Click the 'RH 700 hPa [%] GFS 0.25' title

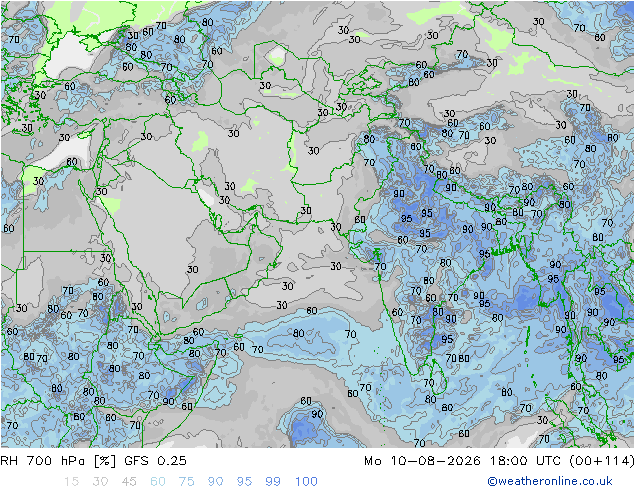tap(93, 460)
